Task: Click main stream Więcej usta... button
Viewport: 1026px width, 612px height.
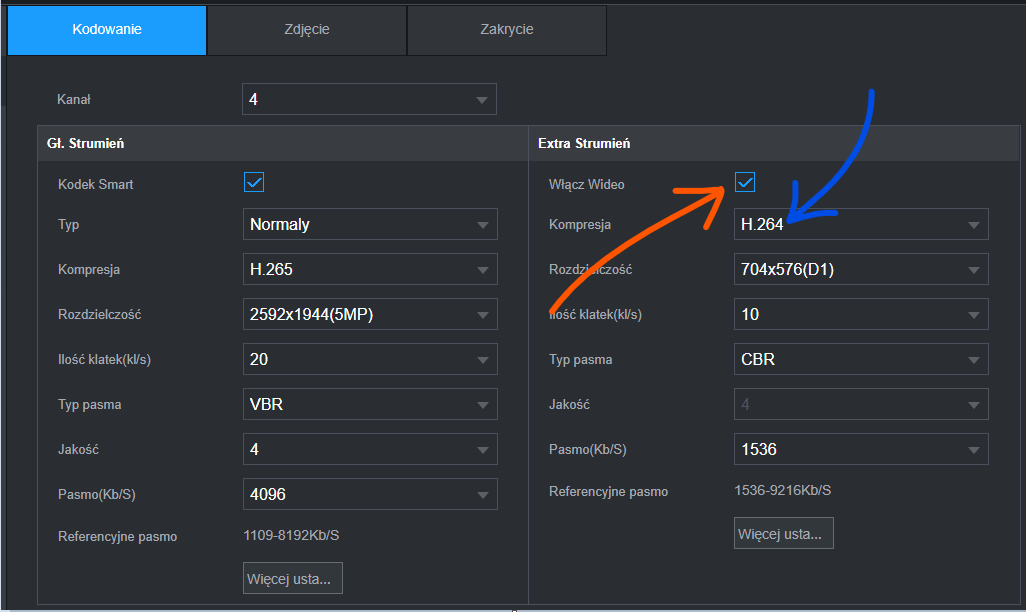Action: point(293,578)
